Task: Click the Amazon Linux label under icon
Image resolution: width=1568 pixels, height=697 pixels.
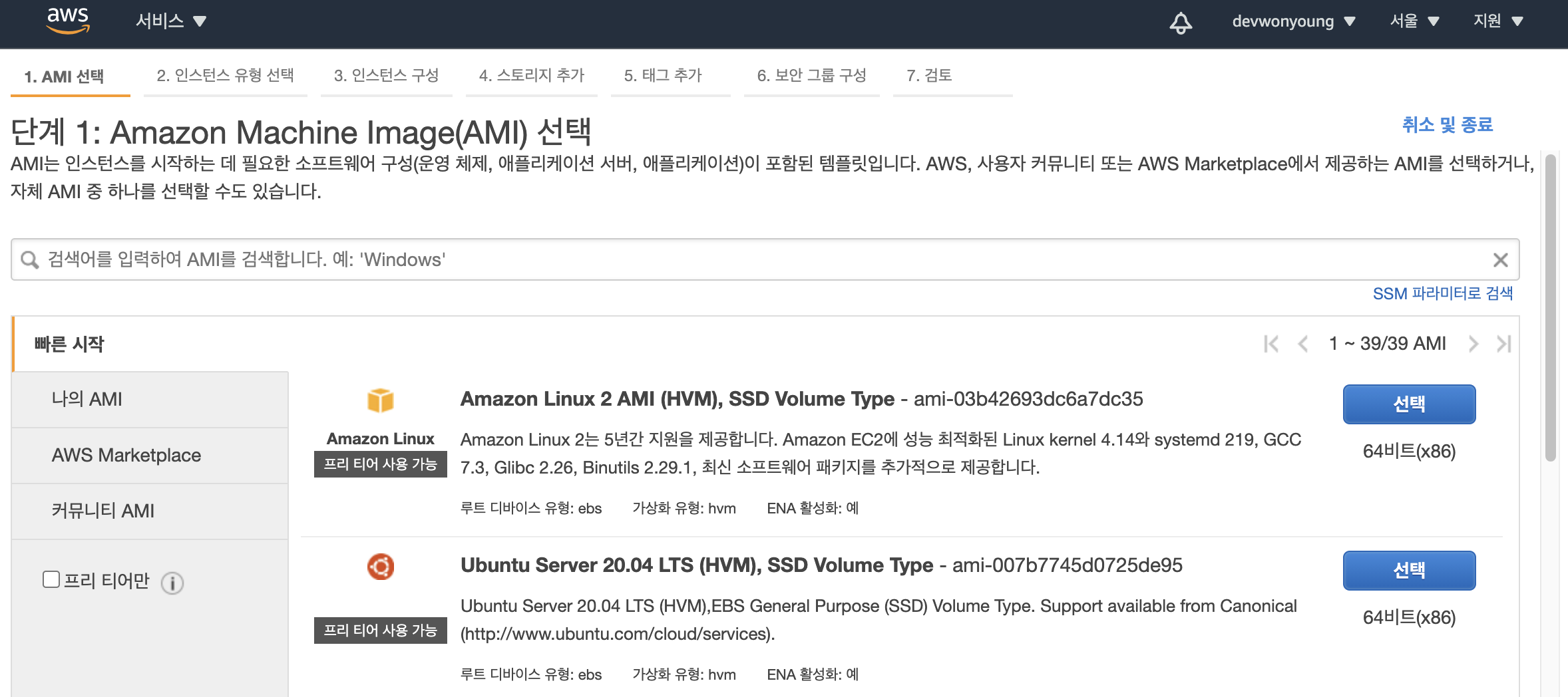Action: point(381,439)
